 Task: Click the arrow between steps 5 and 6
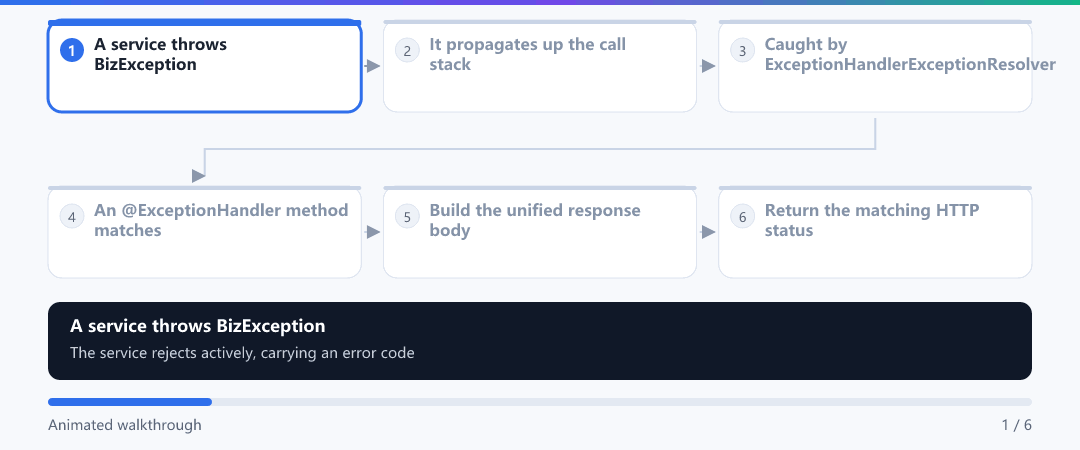[707, 232]
